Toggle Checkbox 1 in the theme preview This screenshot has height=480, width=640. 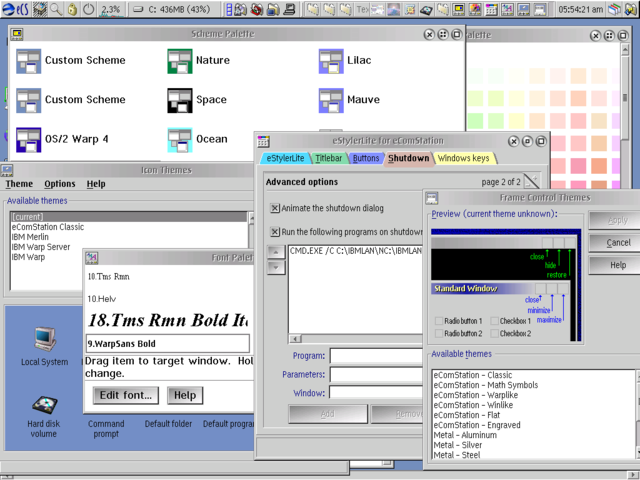click(x=492, y=321)
